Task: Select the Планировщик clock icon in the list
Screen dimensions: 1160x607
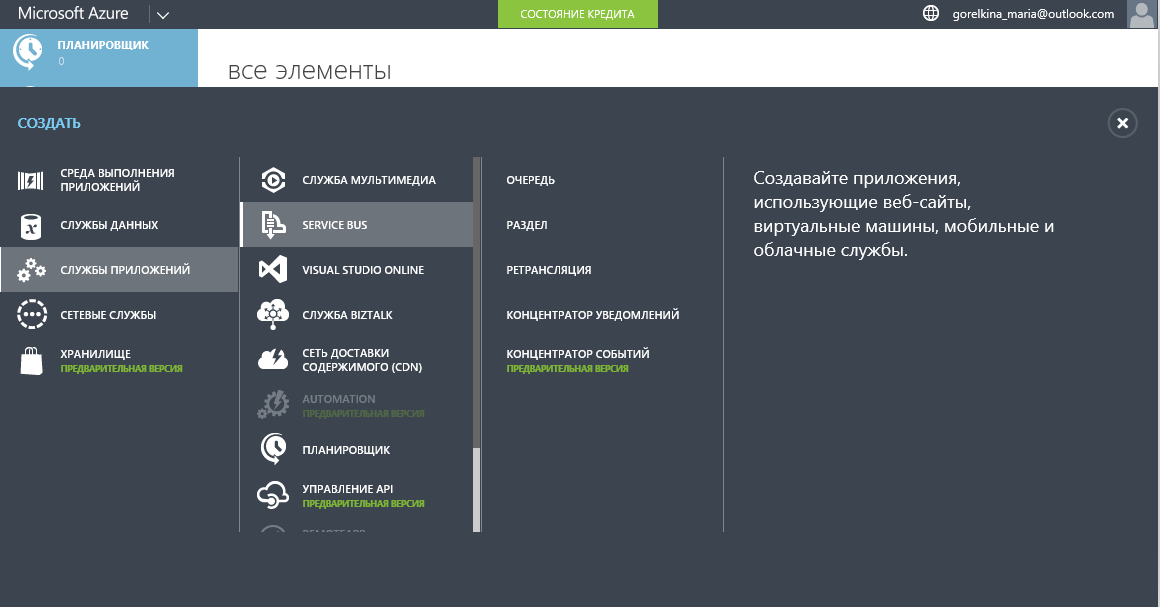Action: coord(271,449)
